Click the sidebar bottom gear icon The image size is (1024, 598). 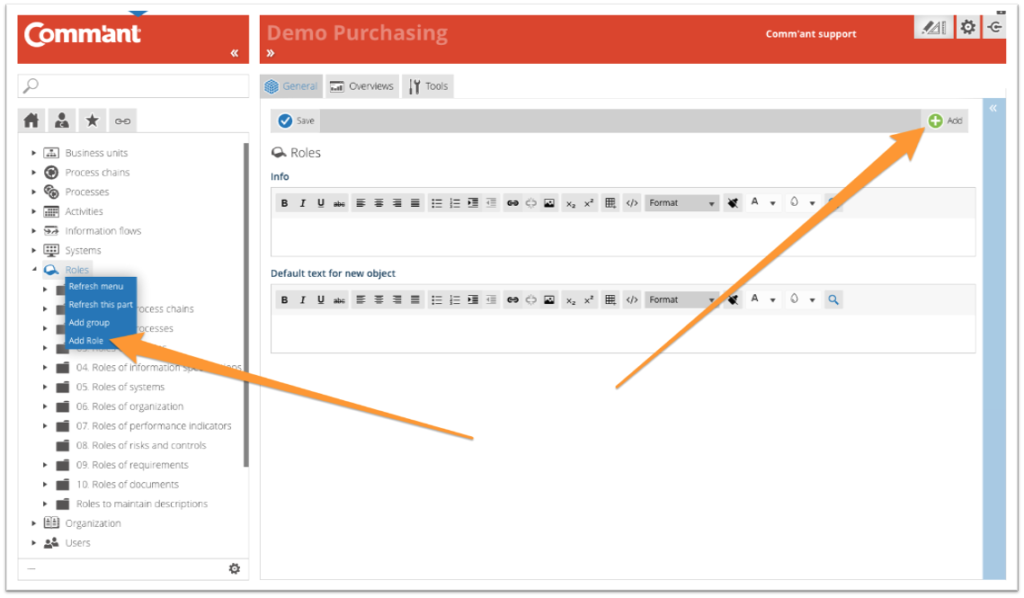tap(234, 568)
